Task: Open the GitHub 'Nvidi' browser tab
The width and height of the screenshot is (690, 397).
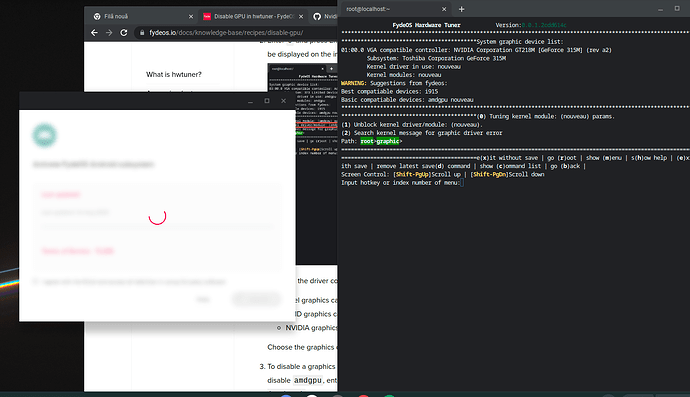Action: coord(326,16)
